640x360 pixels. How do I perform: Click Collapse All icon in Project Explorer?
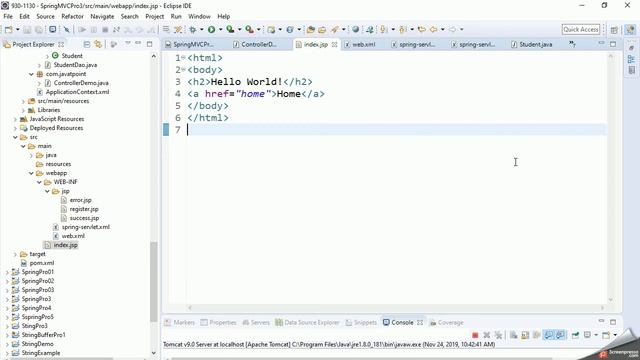[87, 44]
